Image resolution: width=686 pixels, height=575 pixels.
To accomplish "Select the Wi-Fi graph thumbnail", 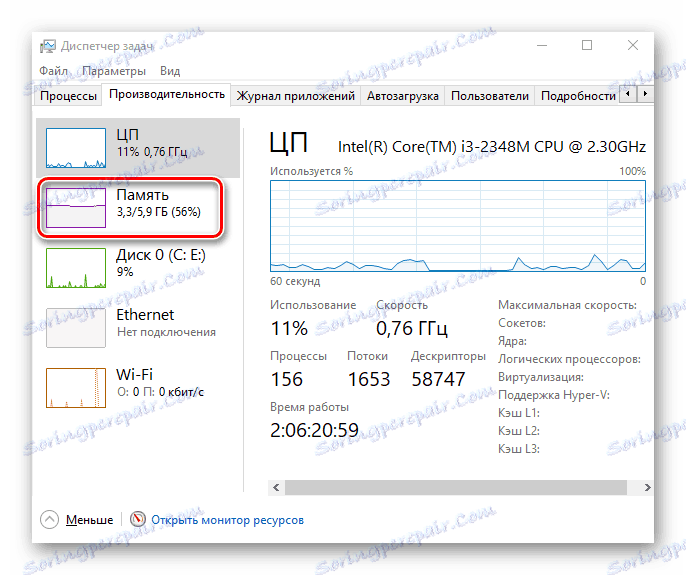I will [76, 388].
